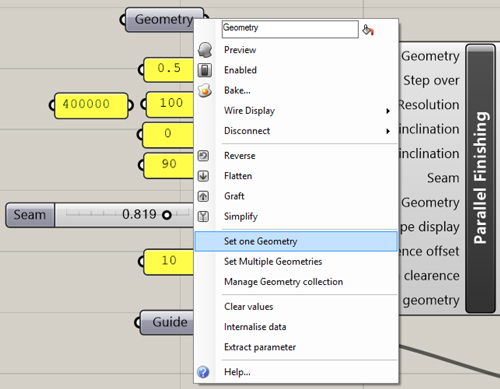Click the Seam slider label
This screenshot has height=389, width=500.
[30, 215]
